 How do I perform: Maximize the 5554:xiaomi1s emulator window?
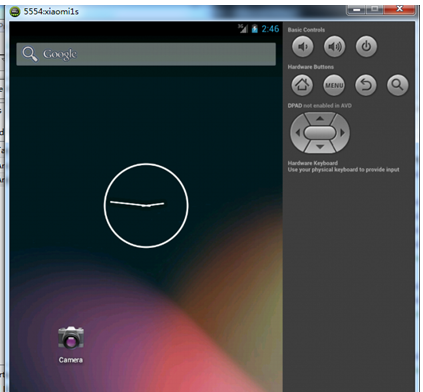[x=375, y=9]
